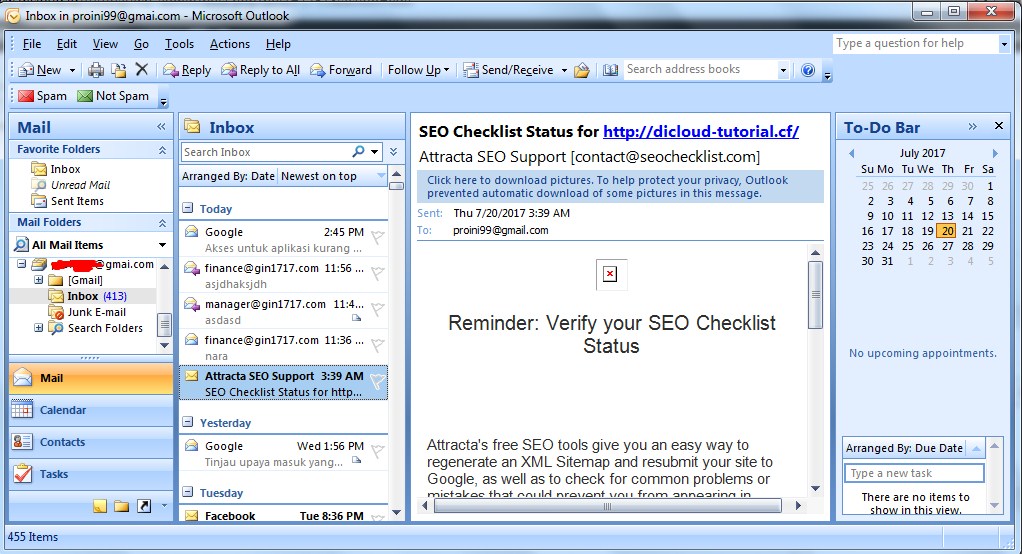Click the folder icon next to Send/Receive
Screen dimensions: 1022x554
click(x=582, y=70)
